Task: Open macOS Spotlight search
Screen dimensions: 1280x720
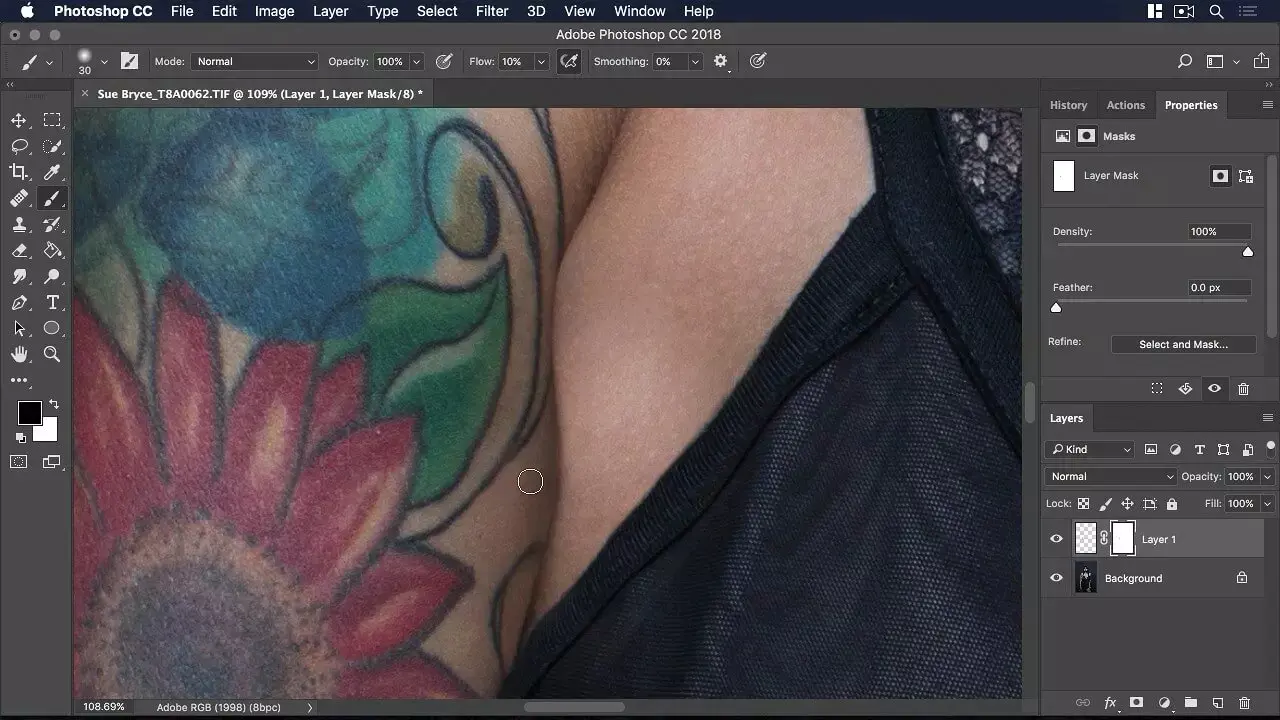Action: coord(1216,11)
